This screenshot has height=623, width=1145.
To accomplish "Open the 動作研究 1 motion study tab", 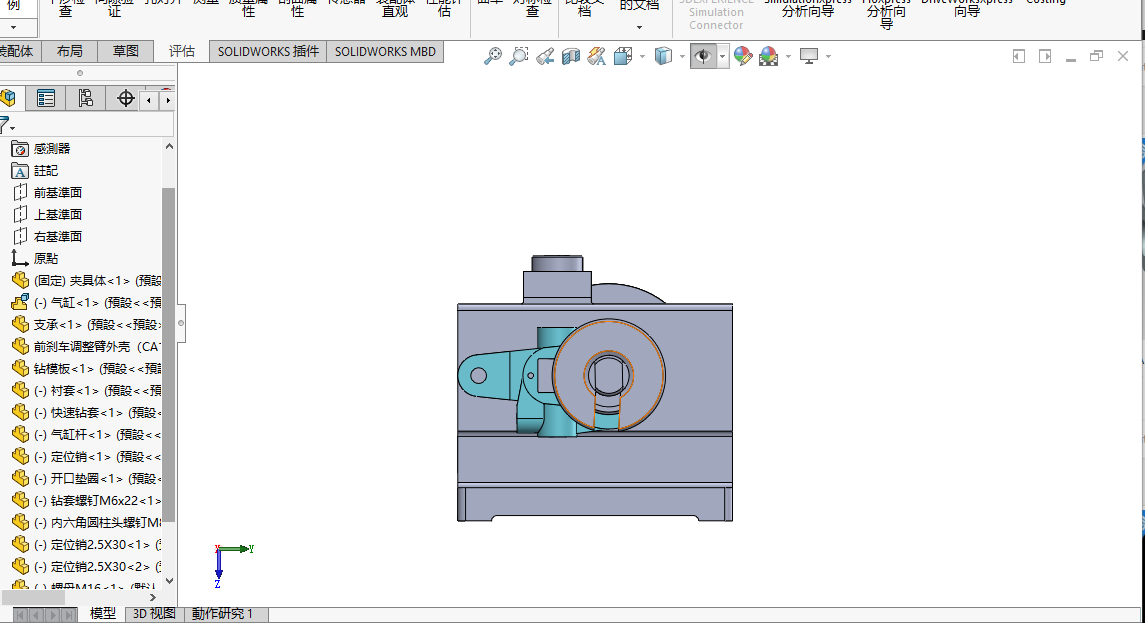I will pos(223,614).
